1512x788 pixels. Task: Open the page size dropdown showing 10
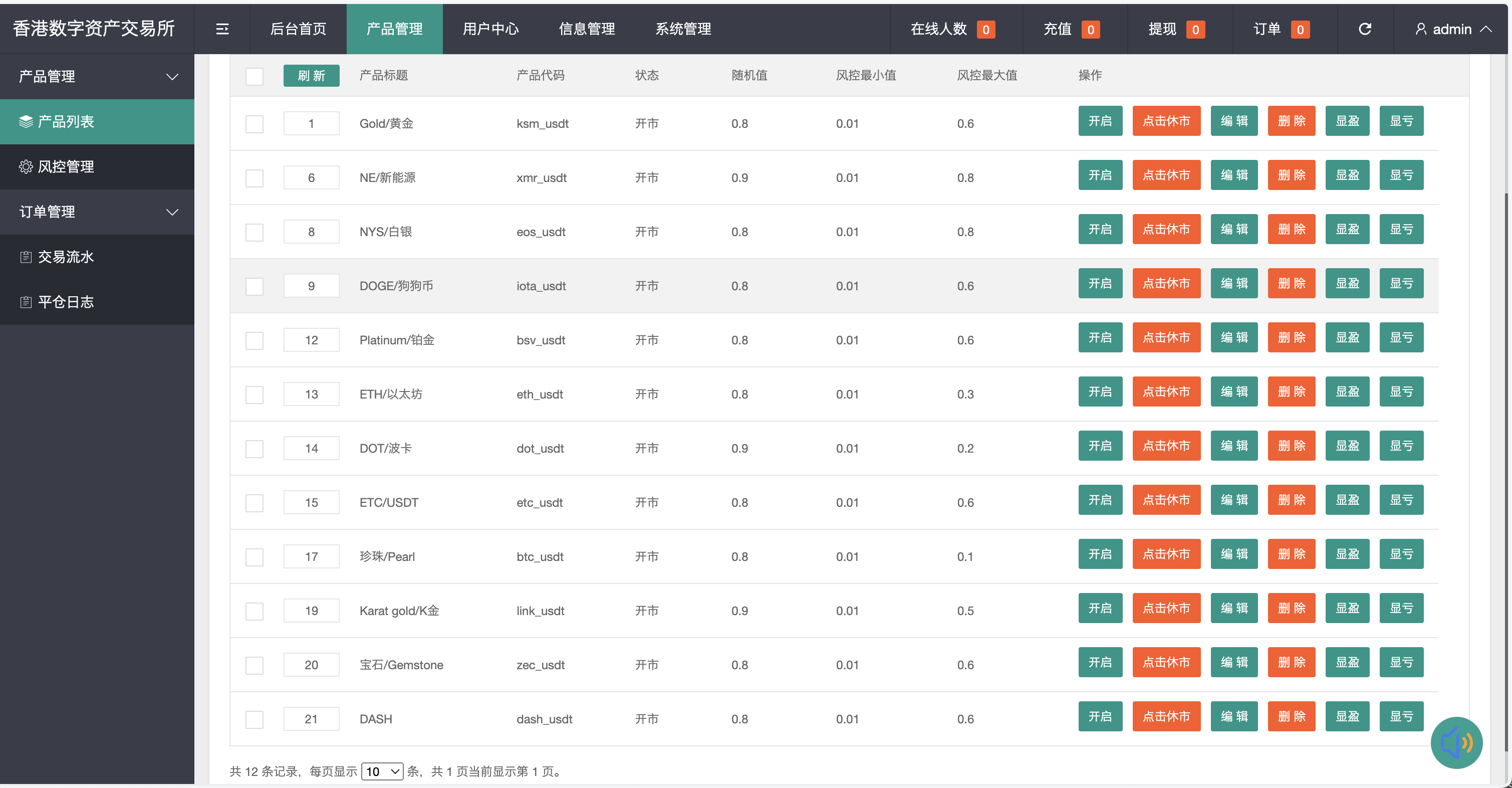382,771
